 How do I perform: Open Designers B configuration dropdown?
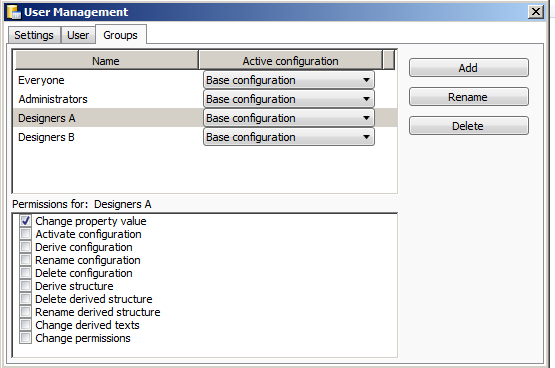point(288,137)
